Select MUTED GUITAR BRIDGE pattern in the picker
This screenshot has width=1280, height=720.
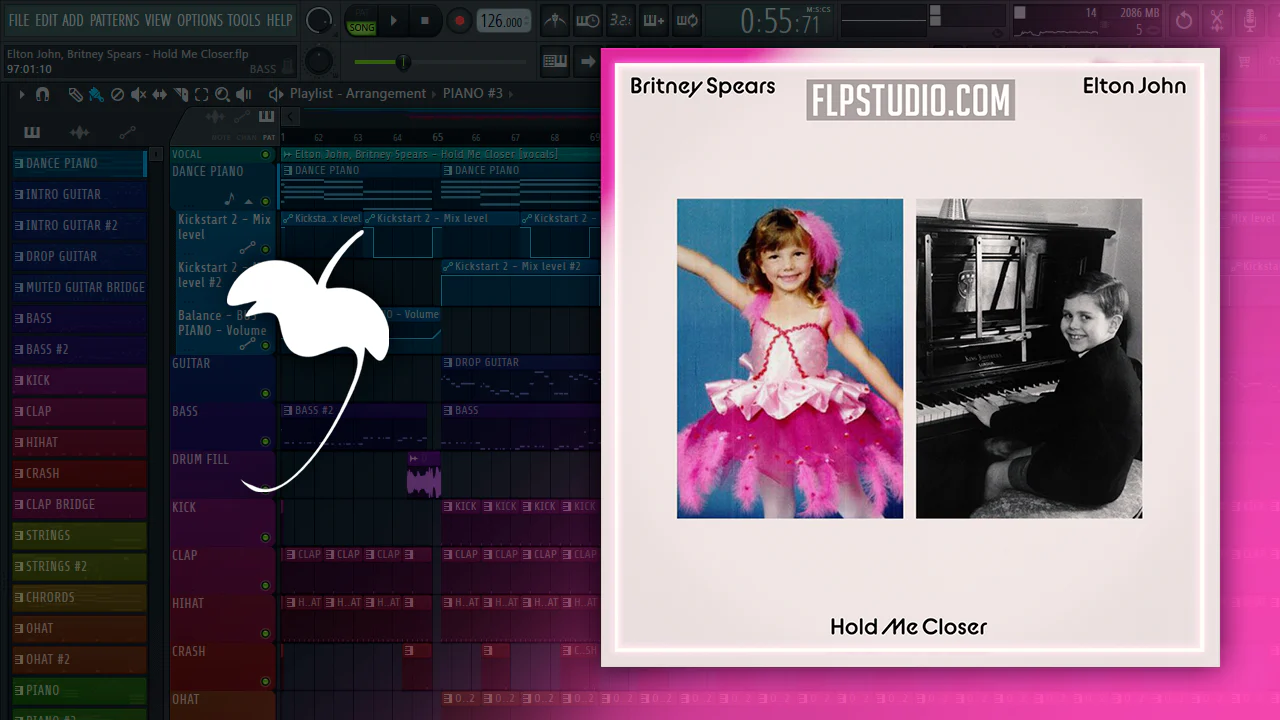point(79,287)
